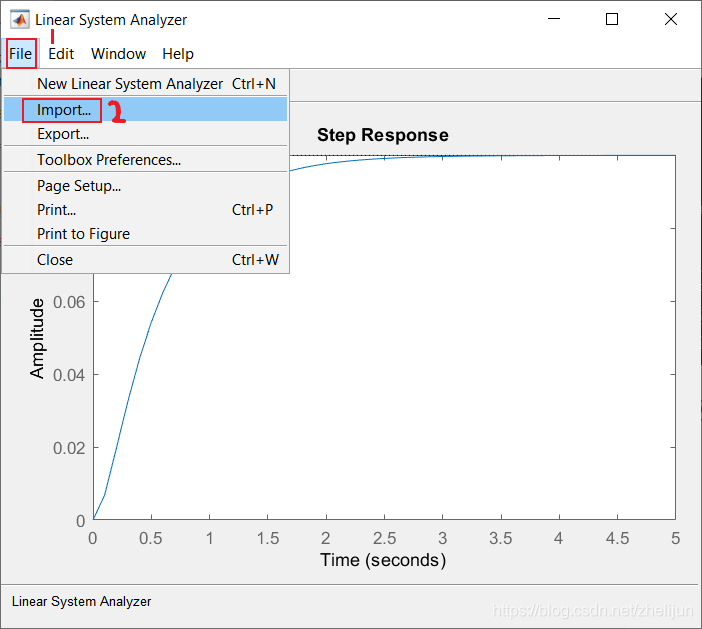Select Export... from the File menu
Screen dimensions: 702x629
(x=146, y=134)
